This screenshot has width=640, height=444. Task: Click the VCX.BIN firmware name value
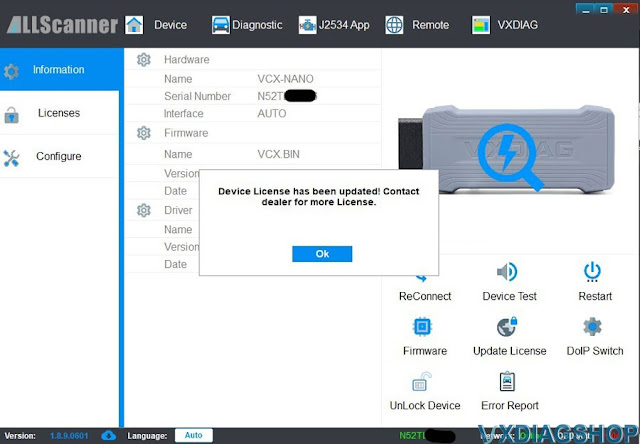(x=278, y=154)
